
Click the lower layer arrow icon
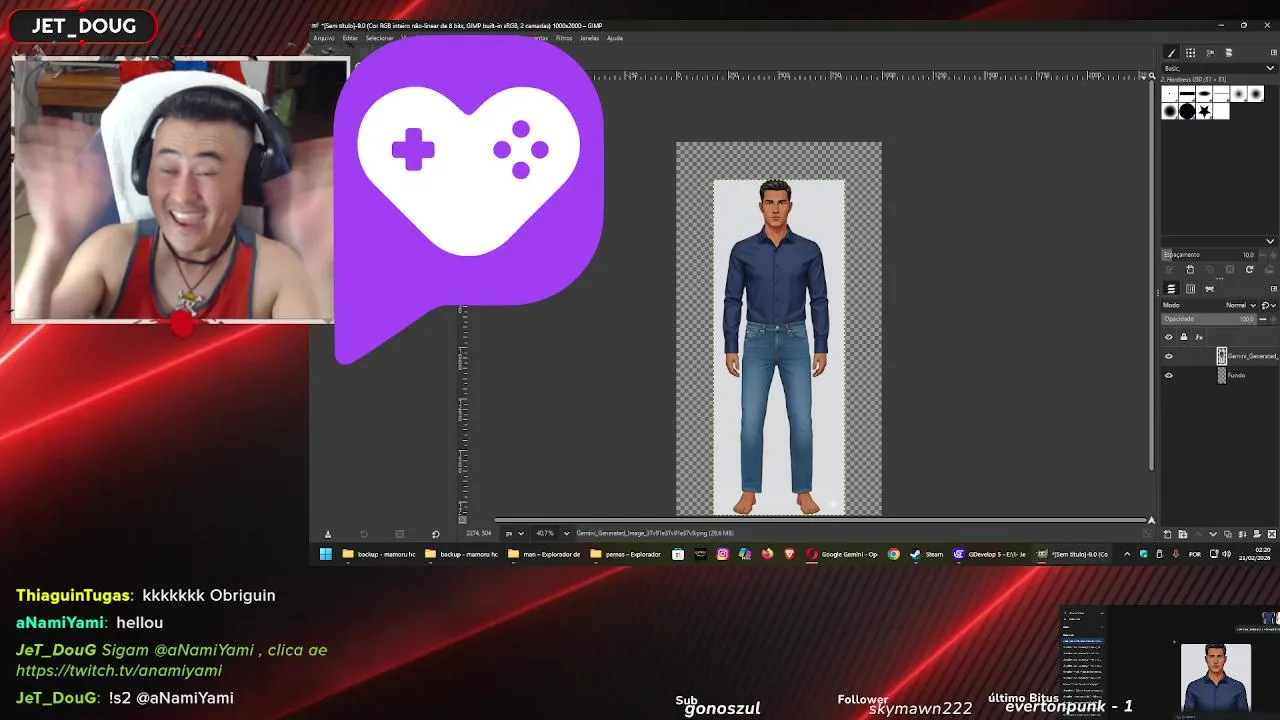(x=1213, y=534)
